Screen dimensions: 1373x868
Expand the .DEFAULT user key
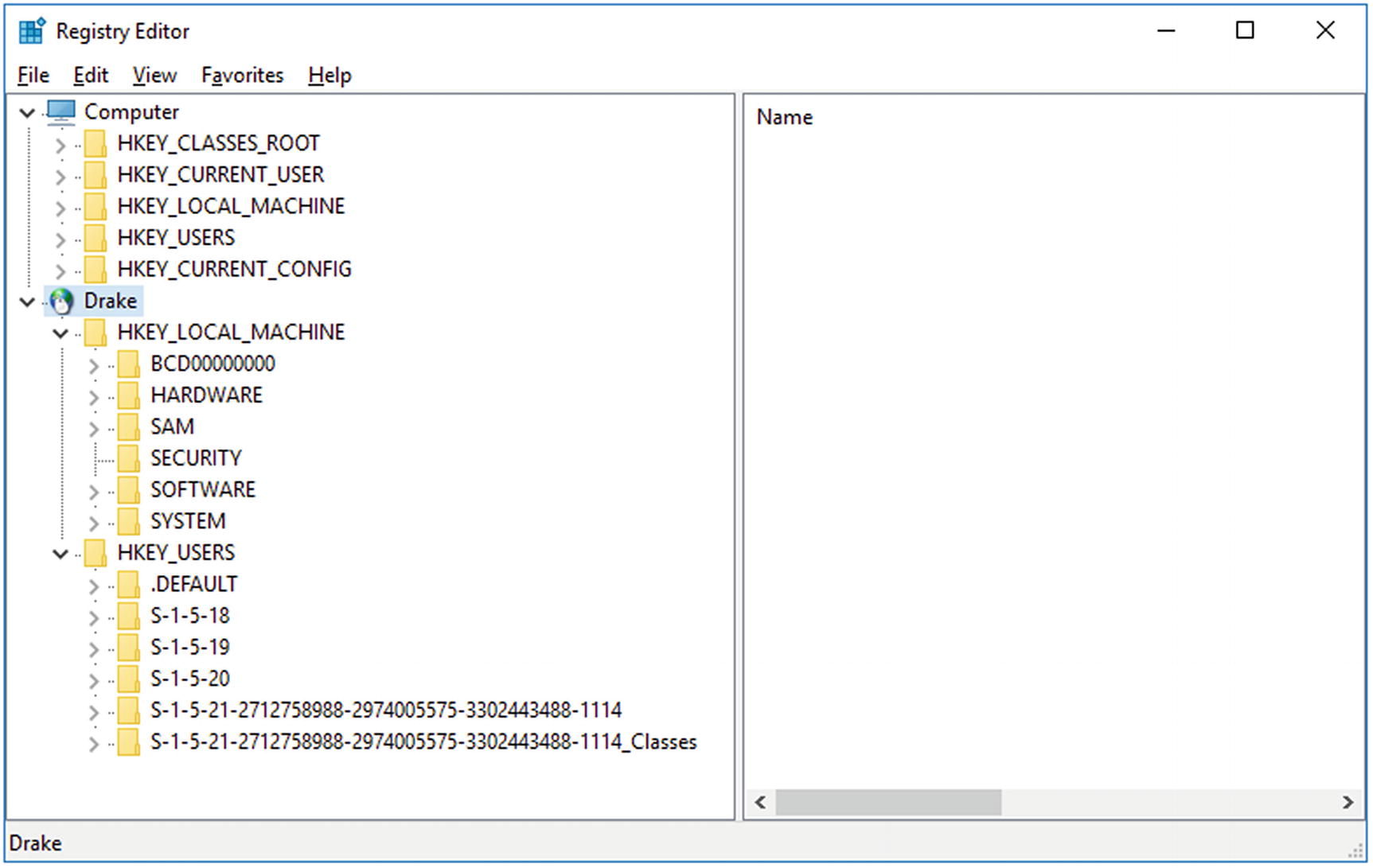click(x=94, y=586)
